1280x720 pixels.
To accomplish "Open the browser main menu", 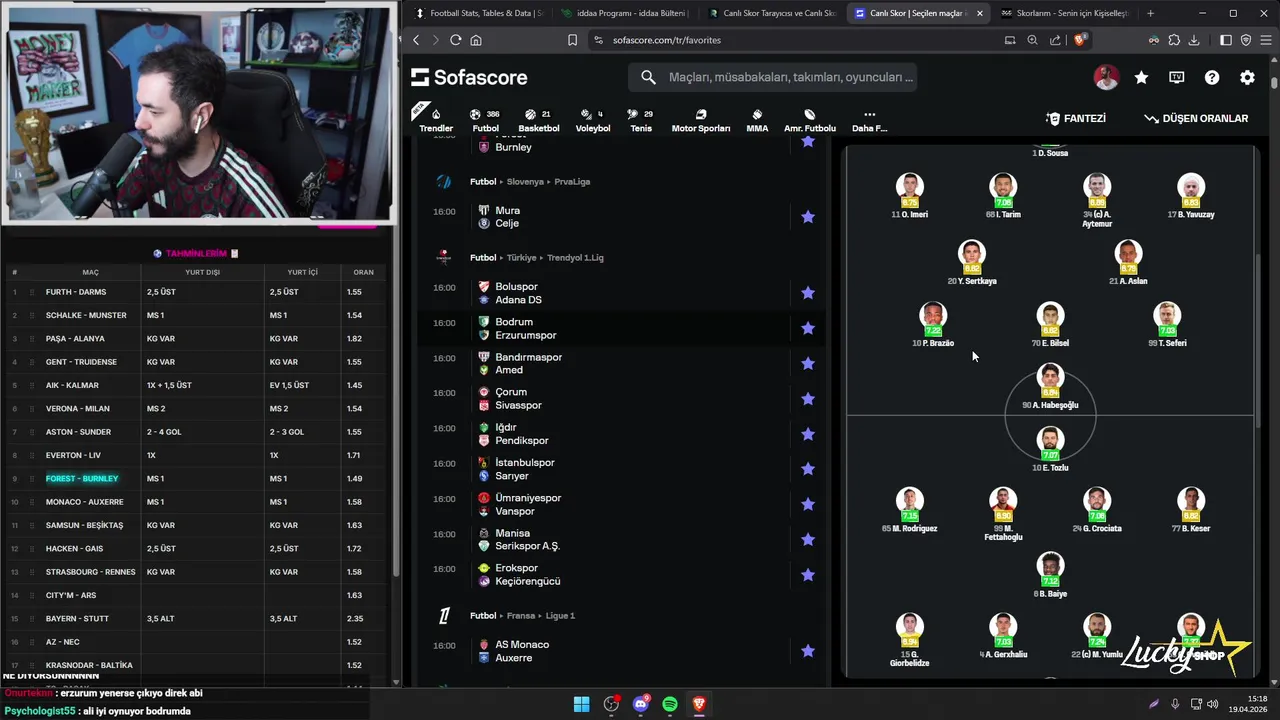I will point(1265,40).
